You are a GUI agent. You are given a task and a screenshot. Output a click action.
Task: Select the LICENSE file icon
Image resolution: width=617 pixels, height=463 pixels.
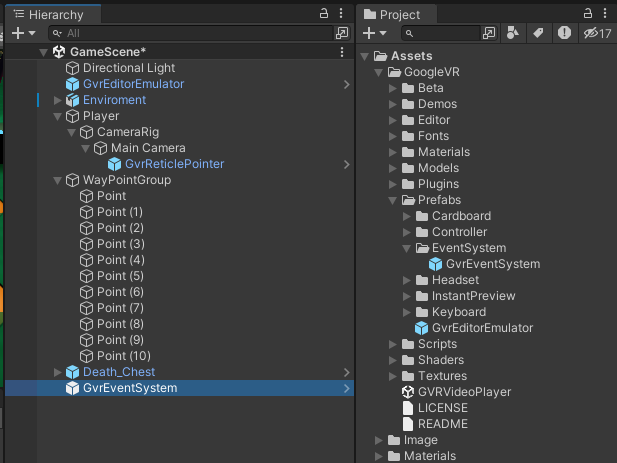[408, 408]
